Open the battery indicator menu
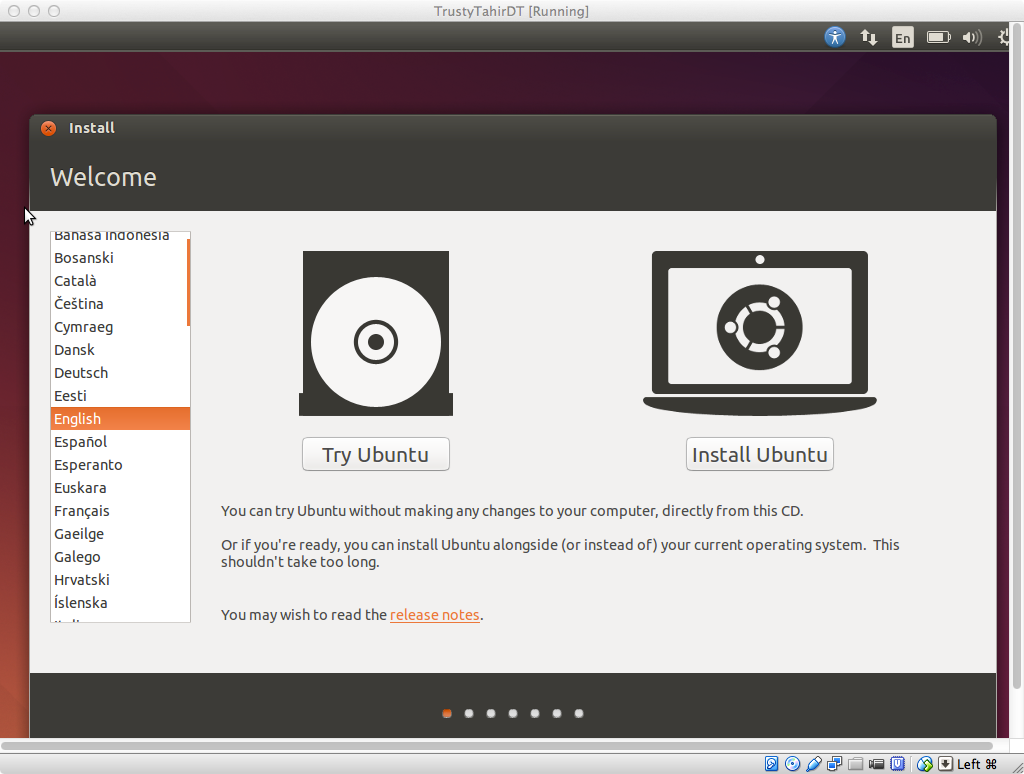Image resolution: width=1024 pixels, height=774 pixels. (938, 37)
